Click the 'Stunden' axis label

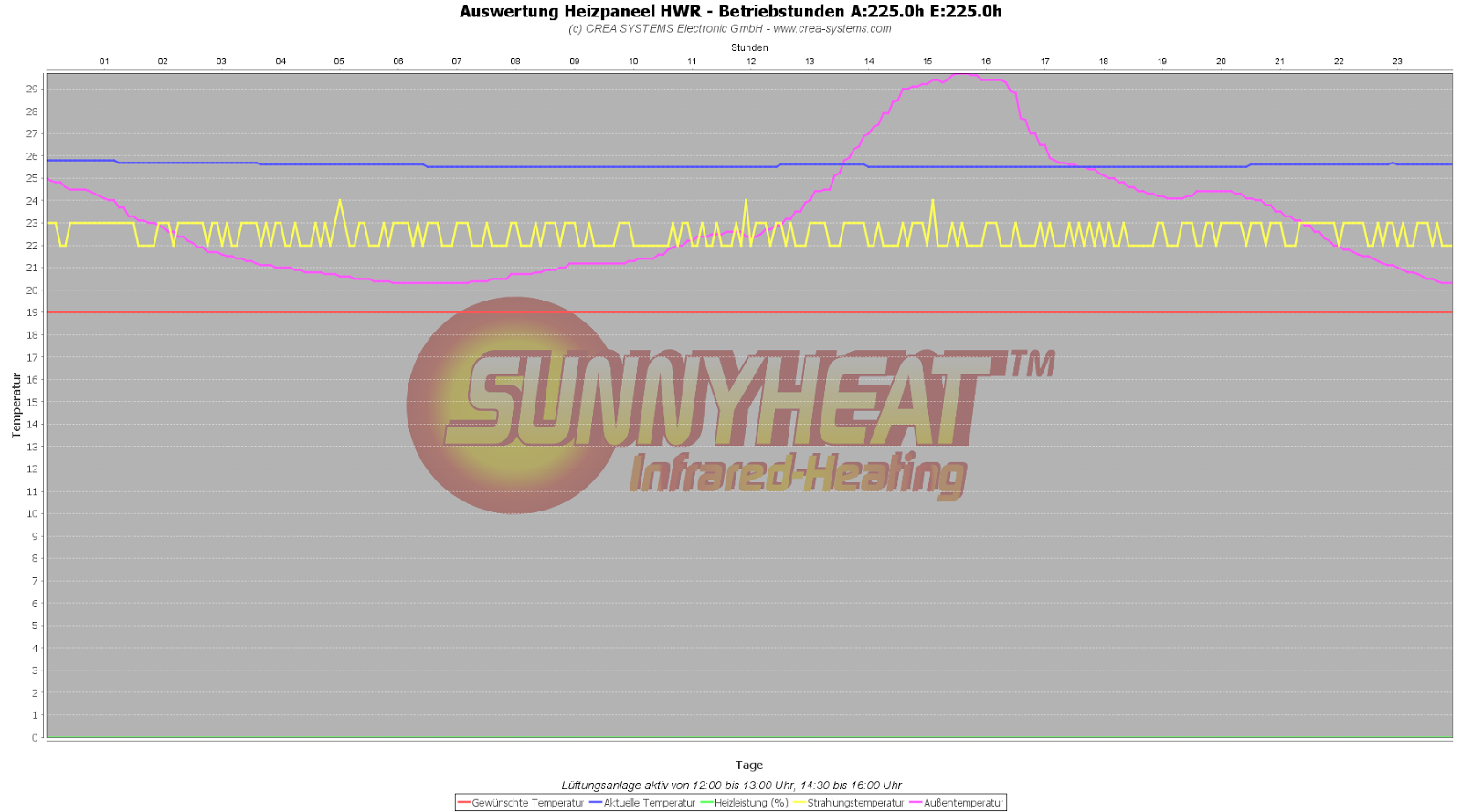tap(749, 47)
